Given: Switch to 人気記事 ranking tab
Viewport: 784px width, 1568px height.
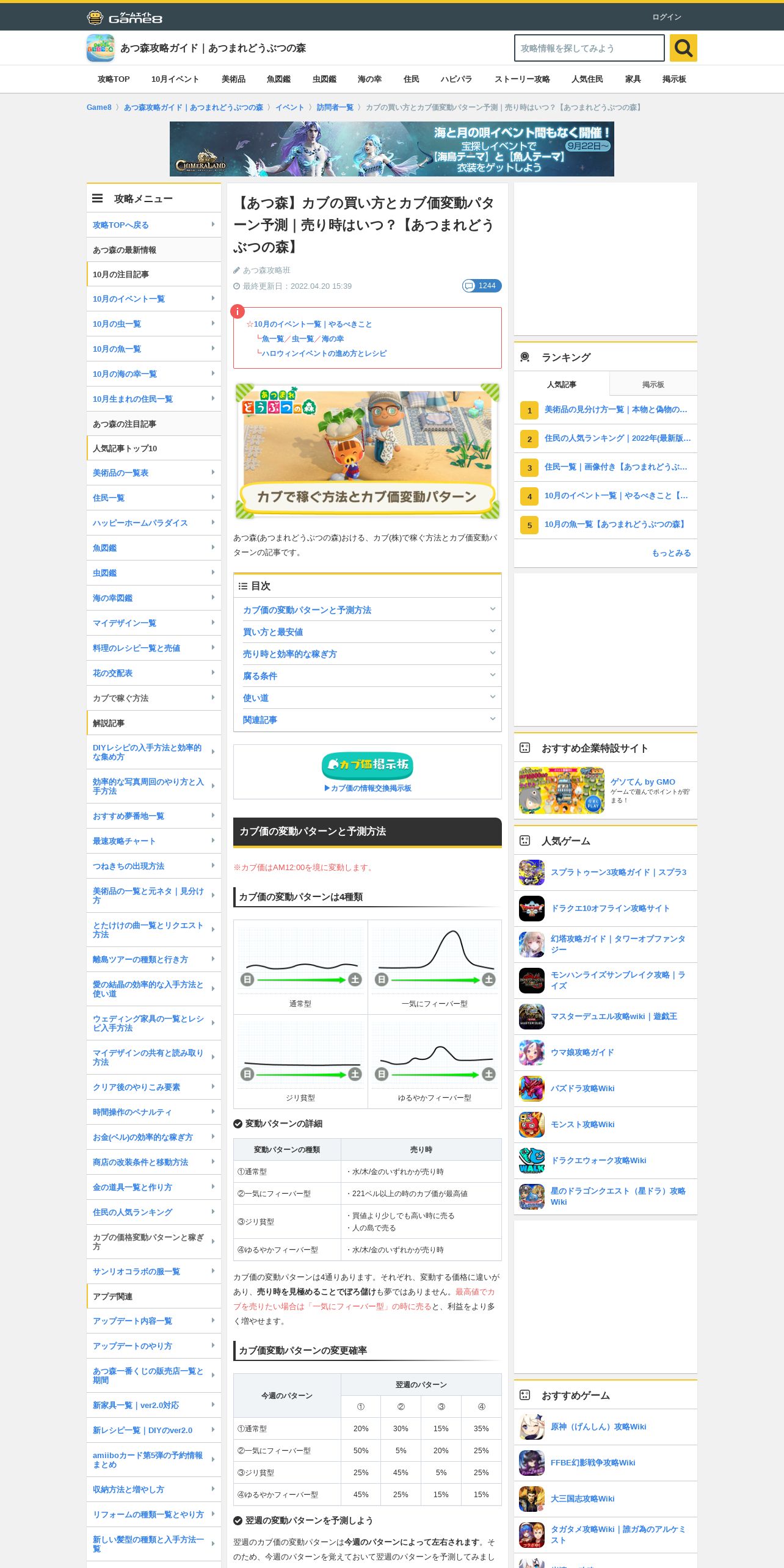Looking at the screenshot, I should pyautogui.click(x=562, y=384).
